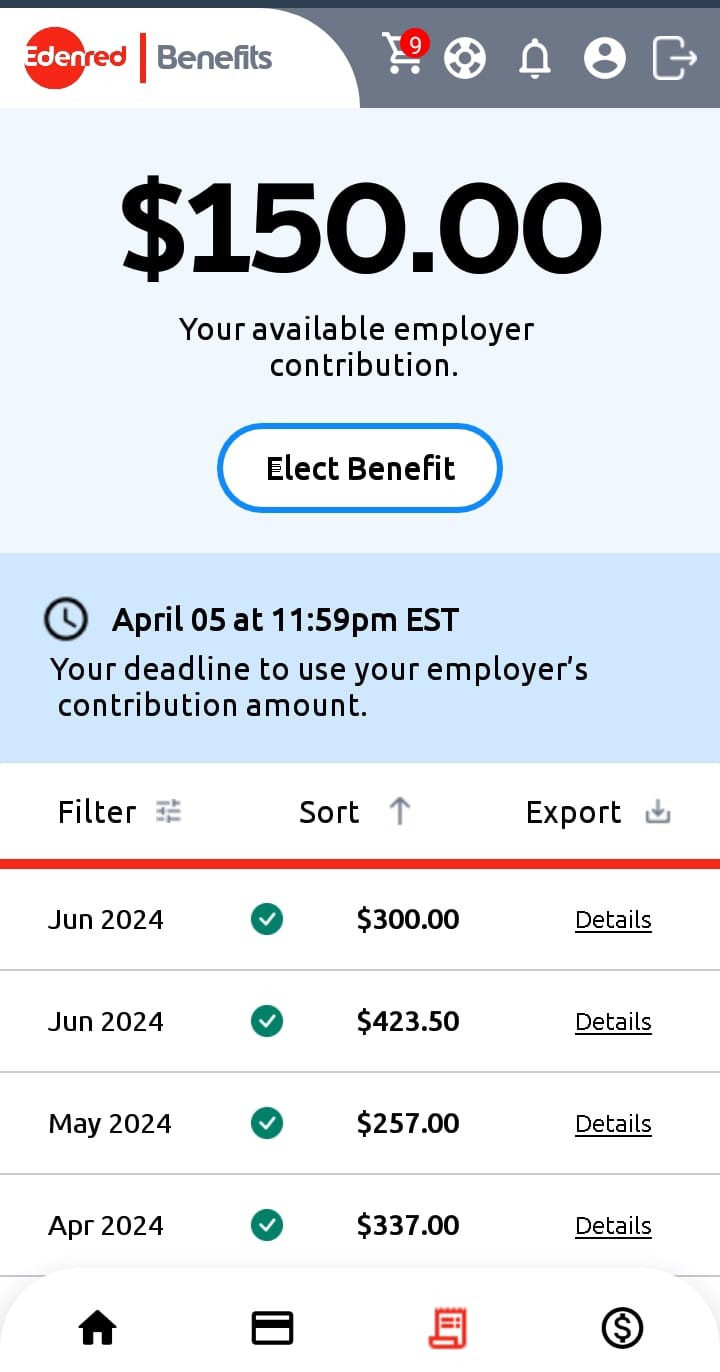Open Details for the $300.00 Jun 2024 entry
The height and width of the screenshot is (1372, 720).
pos(613,920)
